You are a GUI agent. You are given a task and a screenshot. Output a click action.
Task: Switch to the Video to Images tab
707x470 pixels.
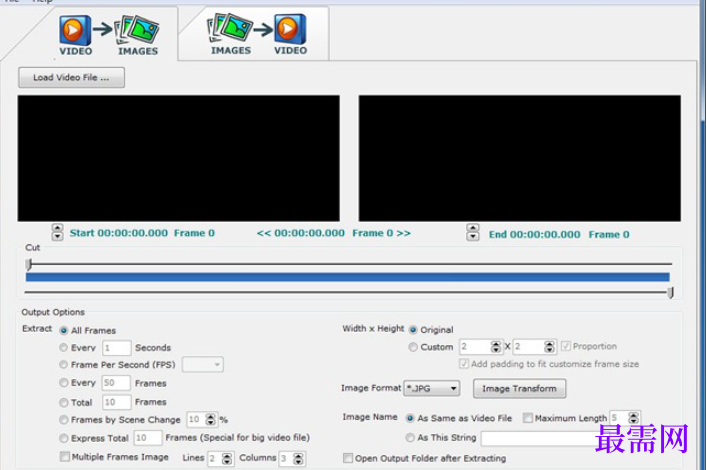coord(108,35)
